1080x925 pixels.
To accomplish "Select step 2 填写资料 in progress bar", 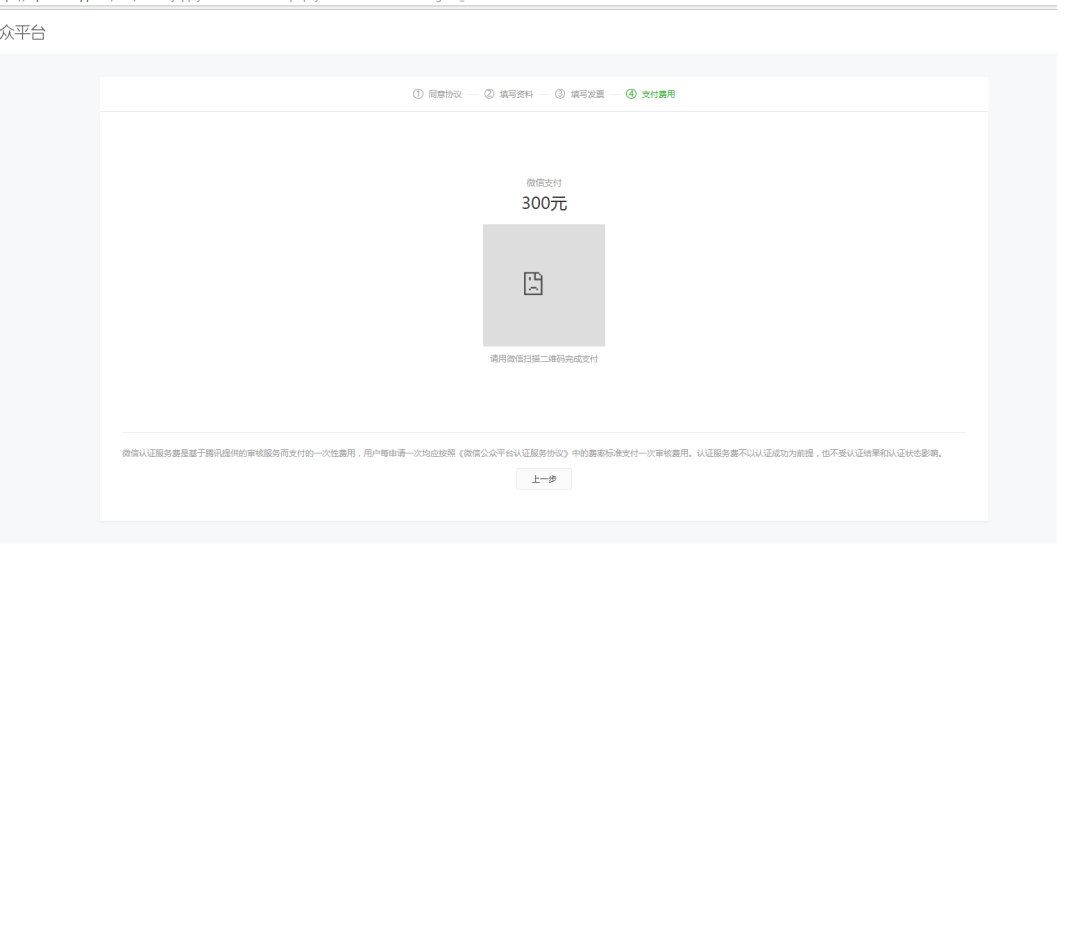I will pos(508,94).
